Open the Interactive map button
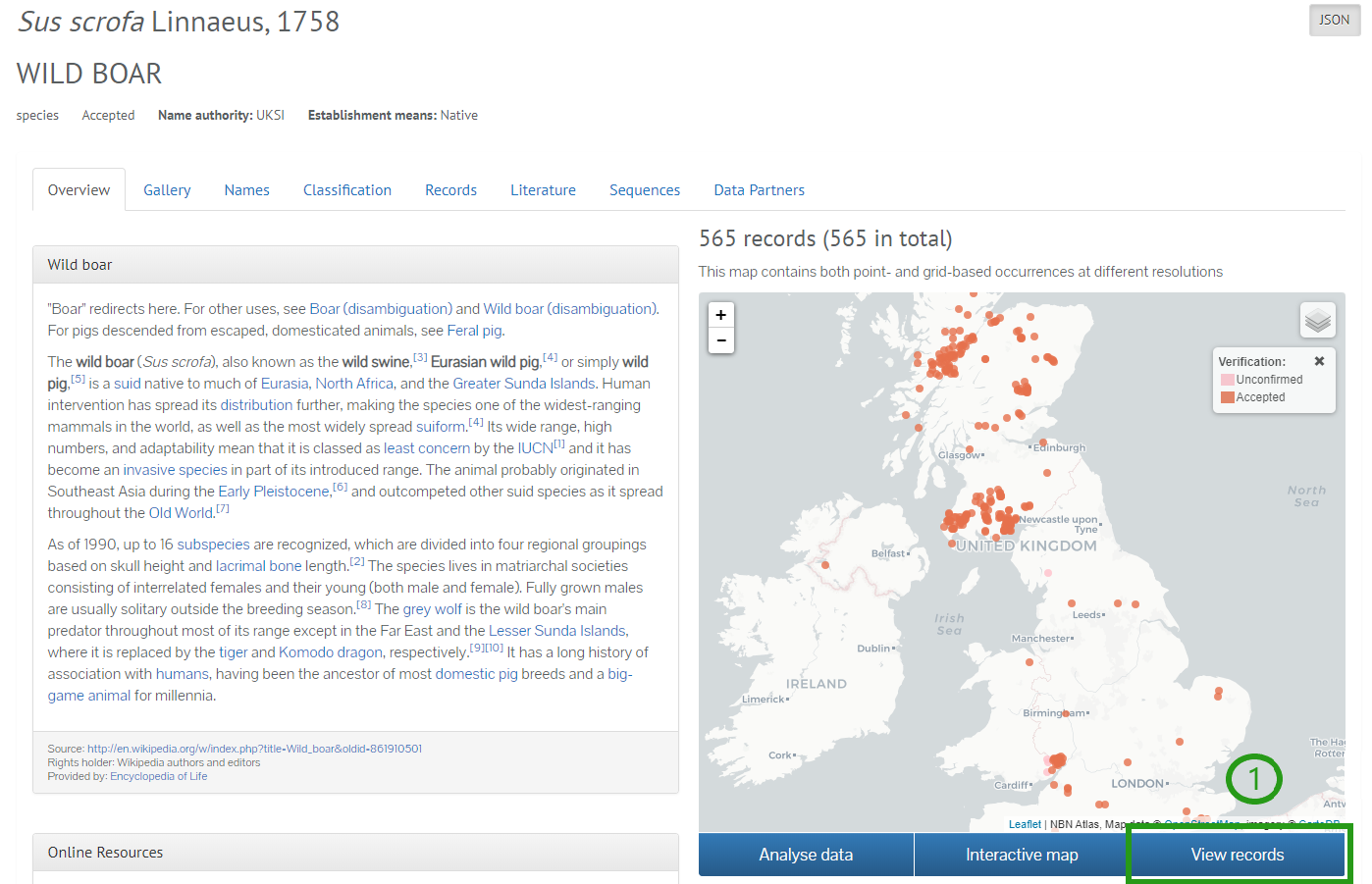The height and width of the screenshot is (884, 1372). [1022, 855]
